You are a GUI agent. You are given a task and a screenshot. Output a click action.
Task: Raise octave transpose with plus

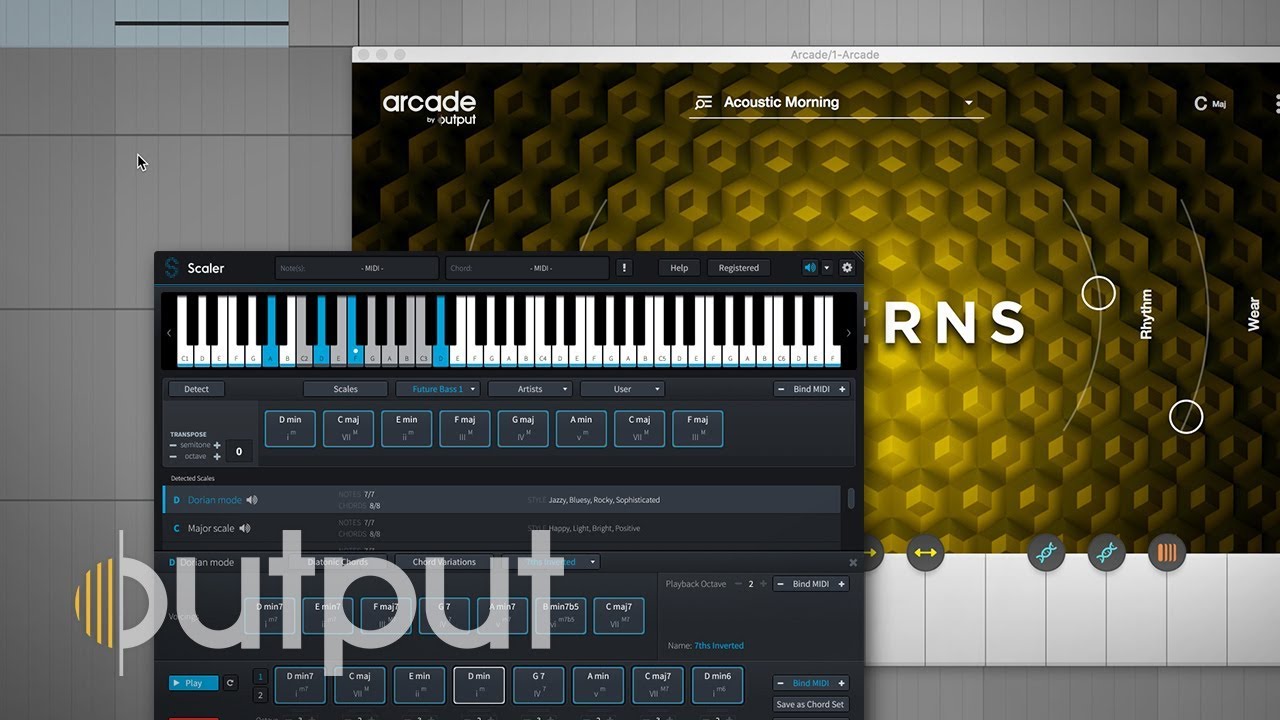point(217,457)
